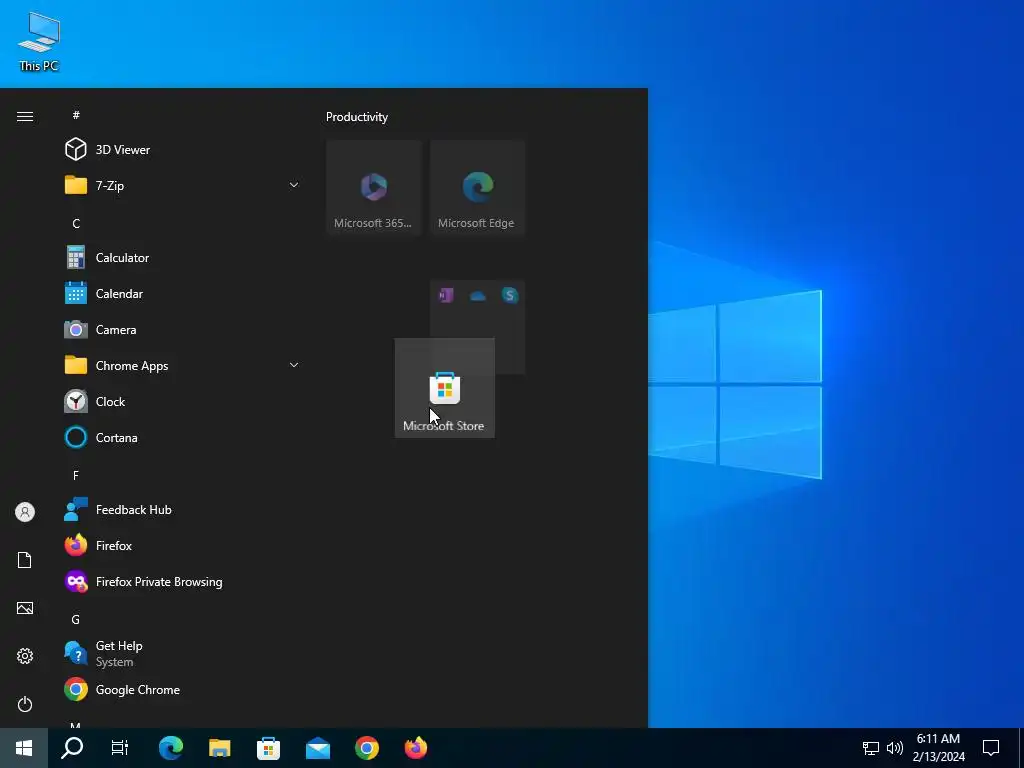Image resolution: width=1024 pixels, height=768 pixels.
Task: Open taskbar Search
Action: tap(72, 748)
